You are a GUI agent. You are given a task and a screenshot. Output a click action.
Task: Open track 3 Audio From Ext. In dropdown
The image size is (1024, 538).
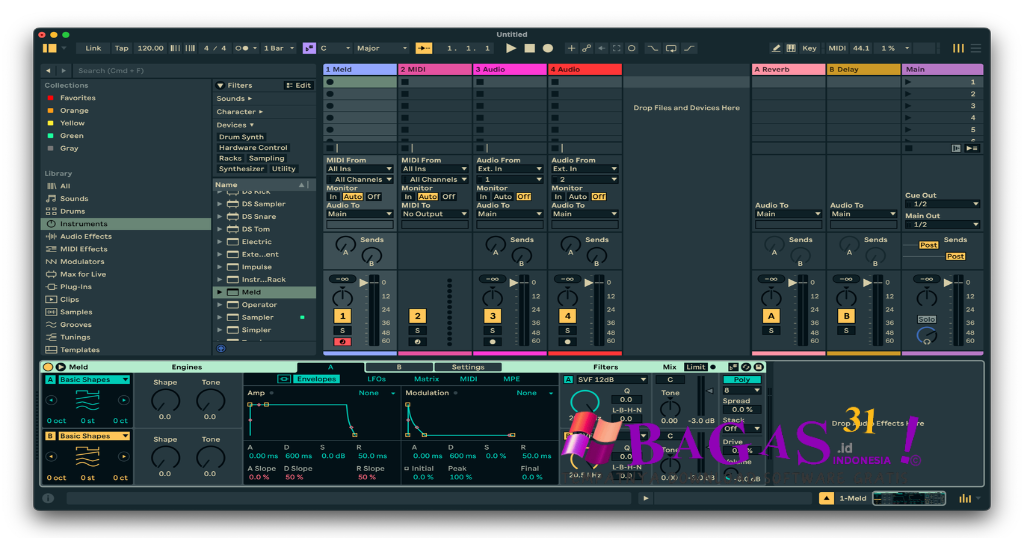click(x=509, y=169)
